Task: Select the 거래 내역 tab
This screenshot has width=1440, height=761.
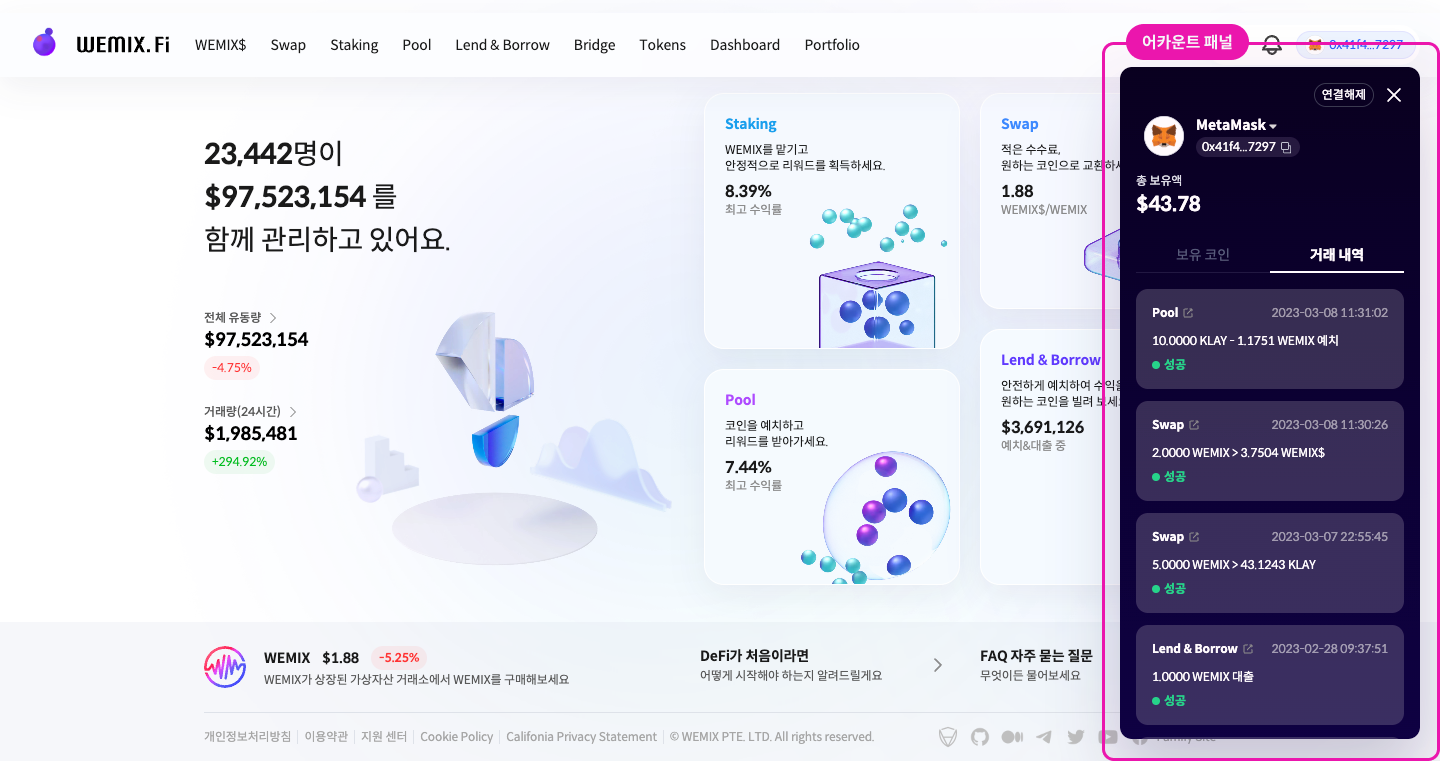Action: [1337, 254]
